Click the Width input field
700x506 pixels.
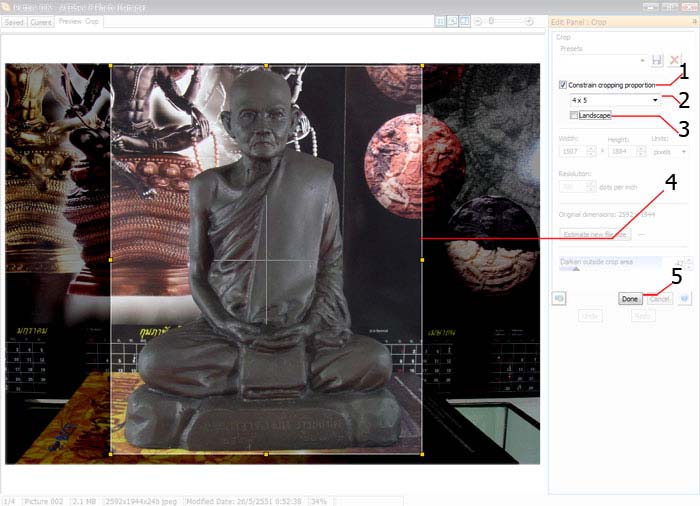(573, 151)
